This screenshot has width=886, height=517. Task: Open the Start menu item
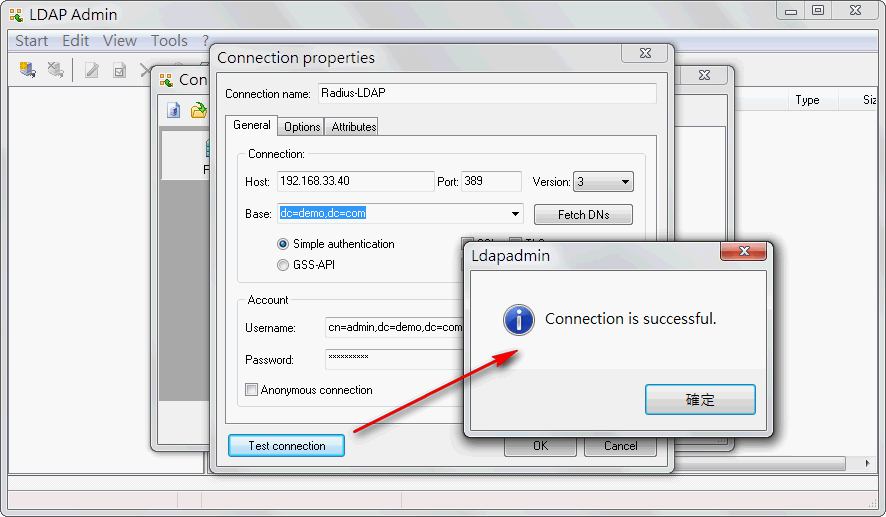point(32,41)
